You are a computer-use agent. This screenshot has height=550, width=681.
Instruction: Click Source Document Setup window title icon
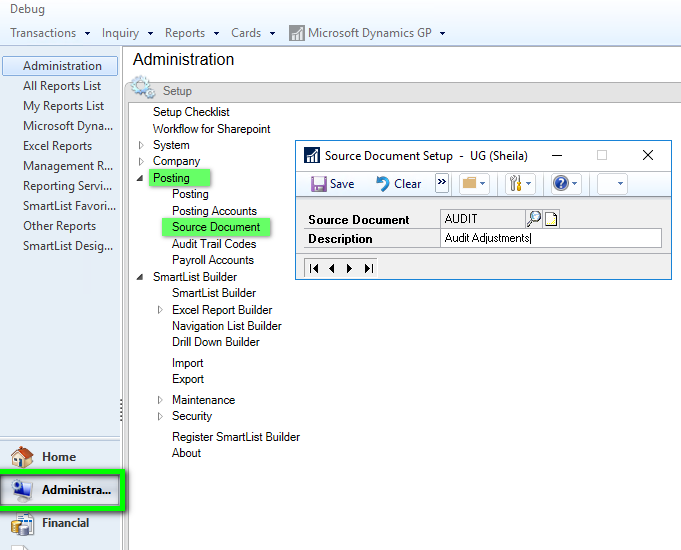tap(312, 155)
